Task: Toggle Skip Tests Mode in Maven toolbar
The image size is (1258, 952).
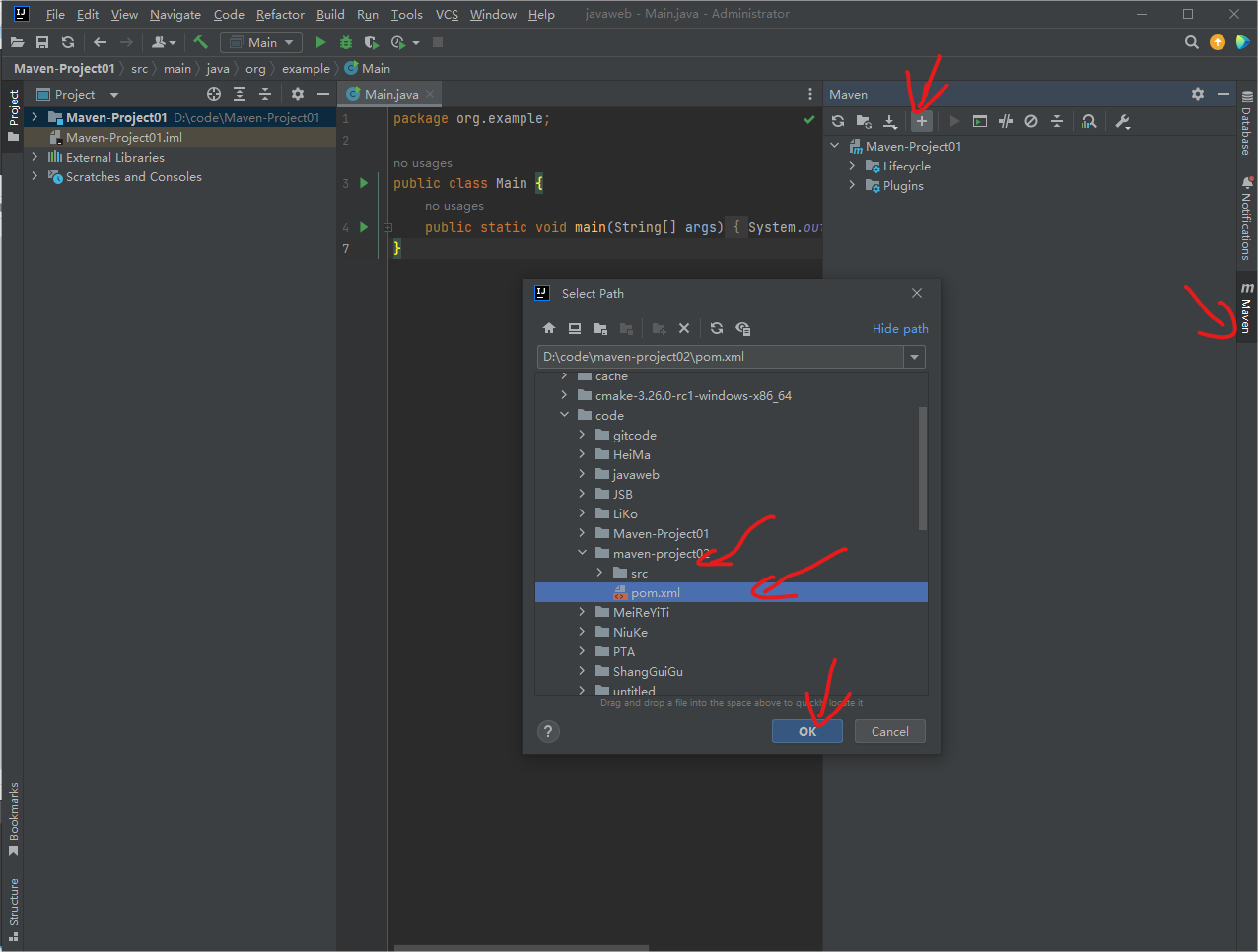Action: pos(1031,121)
